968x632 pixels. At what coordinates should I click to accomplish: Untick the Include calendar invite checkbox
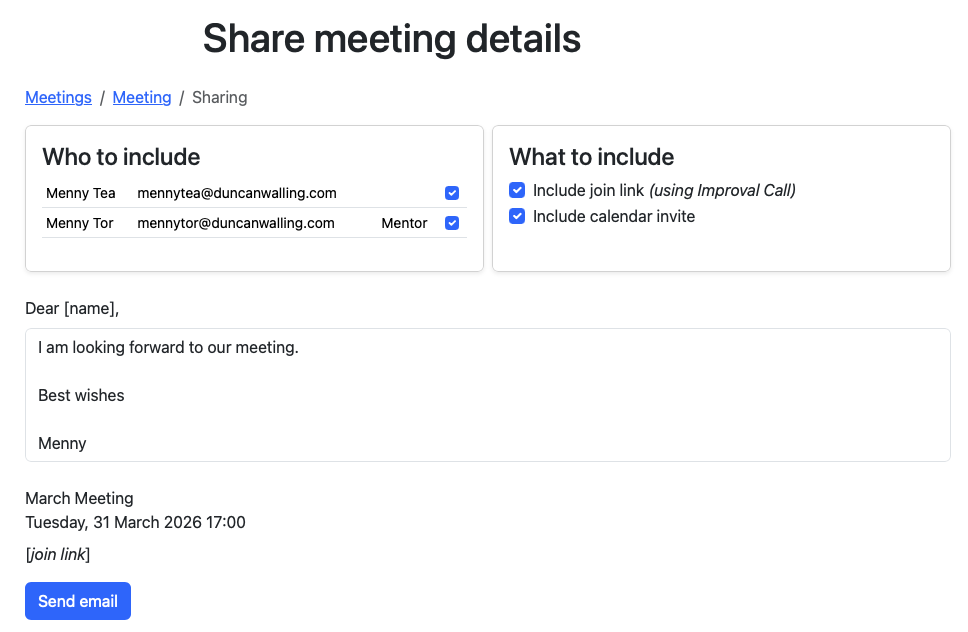(517, 216)
